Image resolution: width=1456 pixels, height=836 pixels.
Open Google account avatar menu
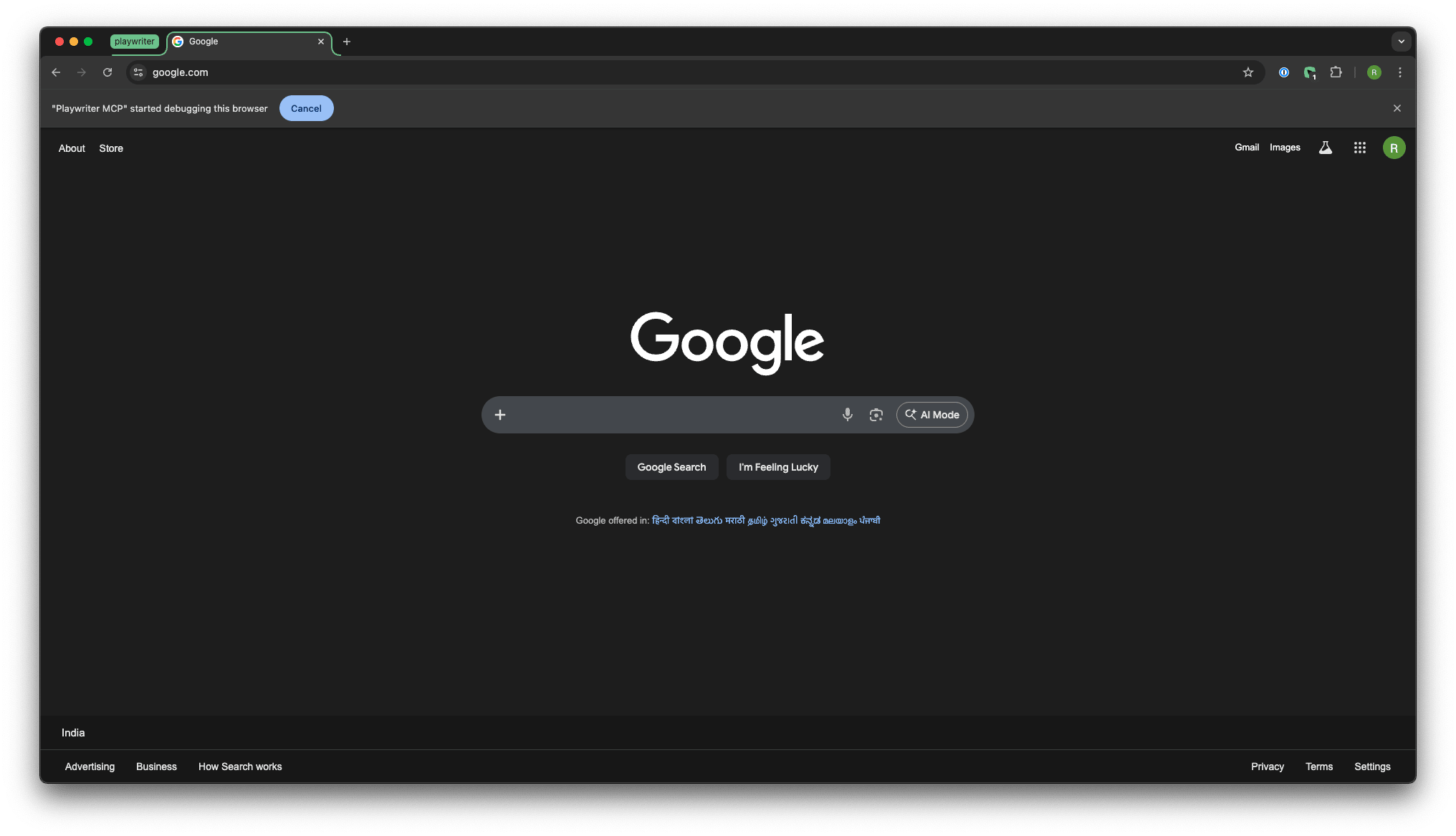click(1393, 148)
